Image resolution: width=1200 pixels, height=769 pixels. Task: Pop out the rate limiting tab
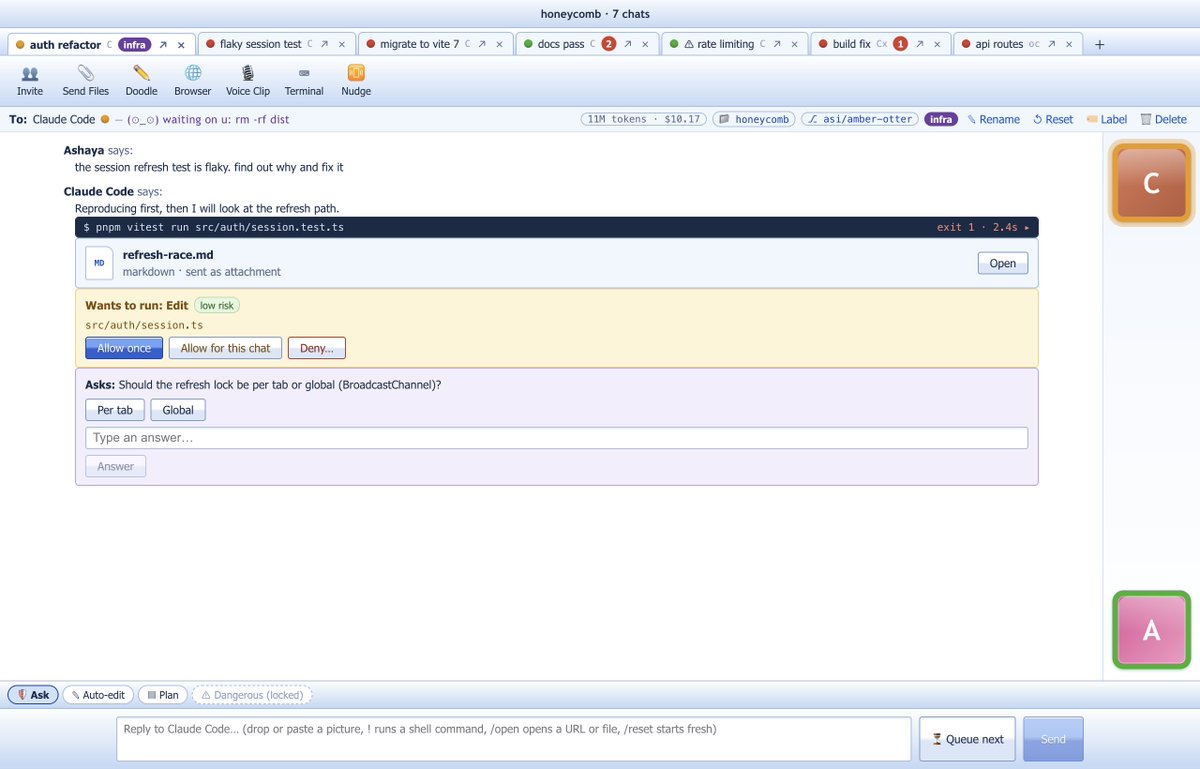coord(777,44)
